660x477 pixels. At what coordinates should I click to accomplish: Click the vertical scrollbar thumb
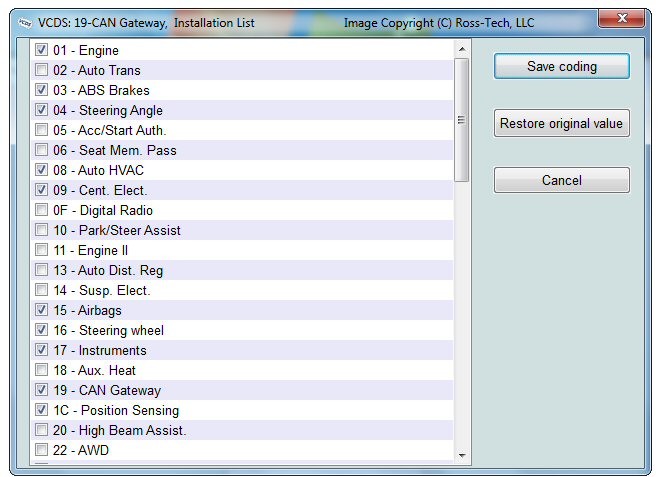point(461,120)
